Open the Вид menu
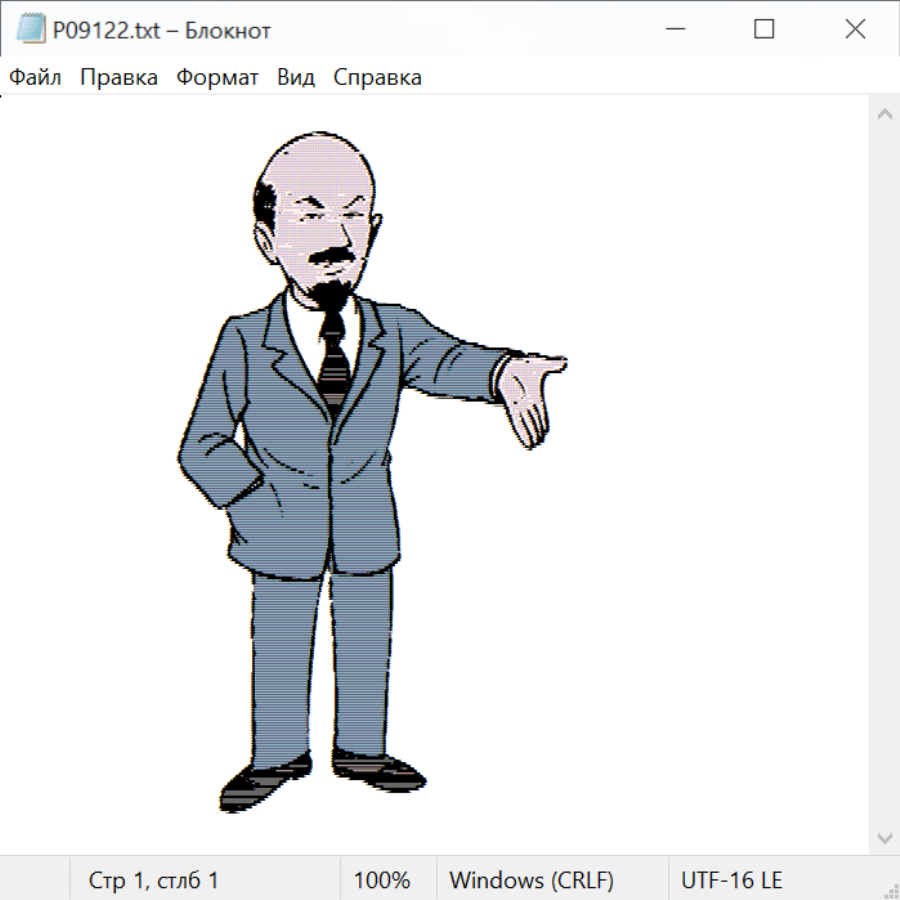 [x=296, y=78]
